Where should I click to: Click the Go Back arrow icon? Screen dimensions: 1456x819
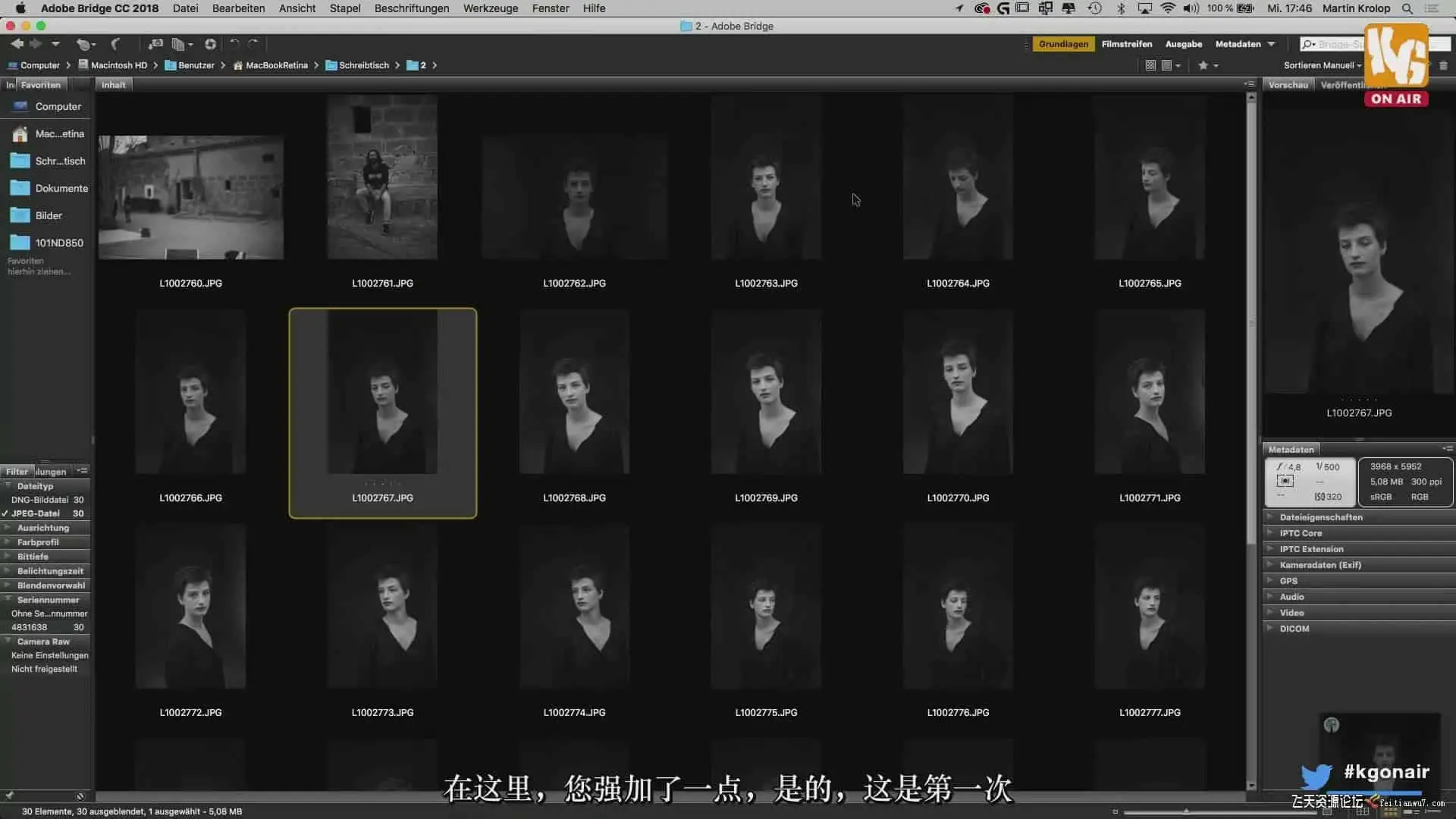click(17, 44)
